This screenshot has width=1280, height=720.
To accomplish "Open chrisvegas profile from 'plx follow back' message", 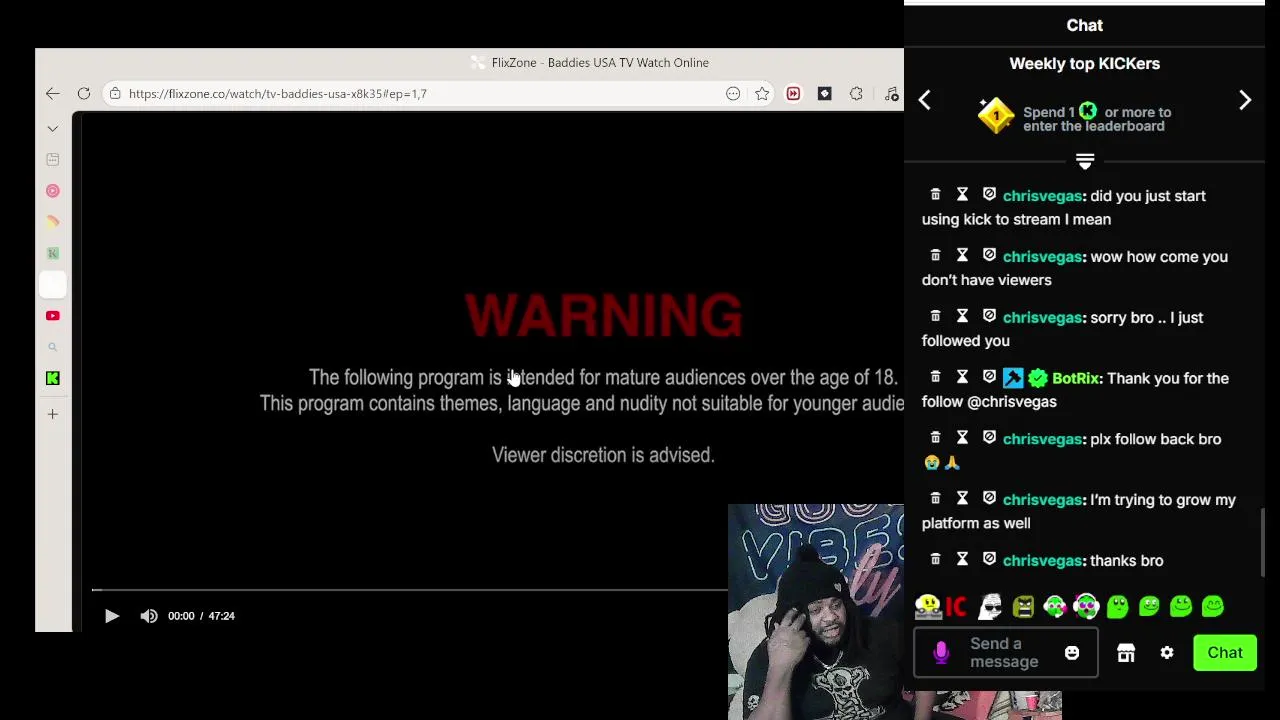I will tap(1042, 439).
